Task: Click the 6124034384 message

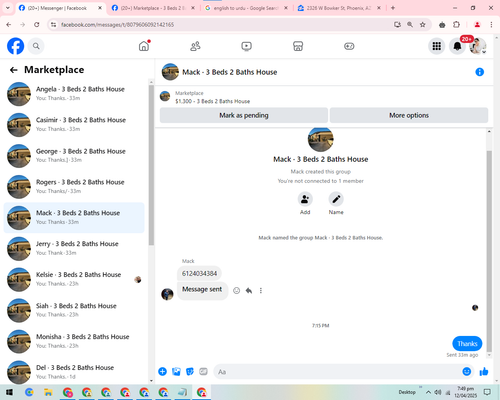Action: coord(199,274)
